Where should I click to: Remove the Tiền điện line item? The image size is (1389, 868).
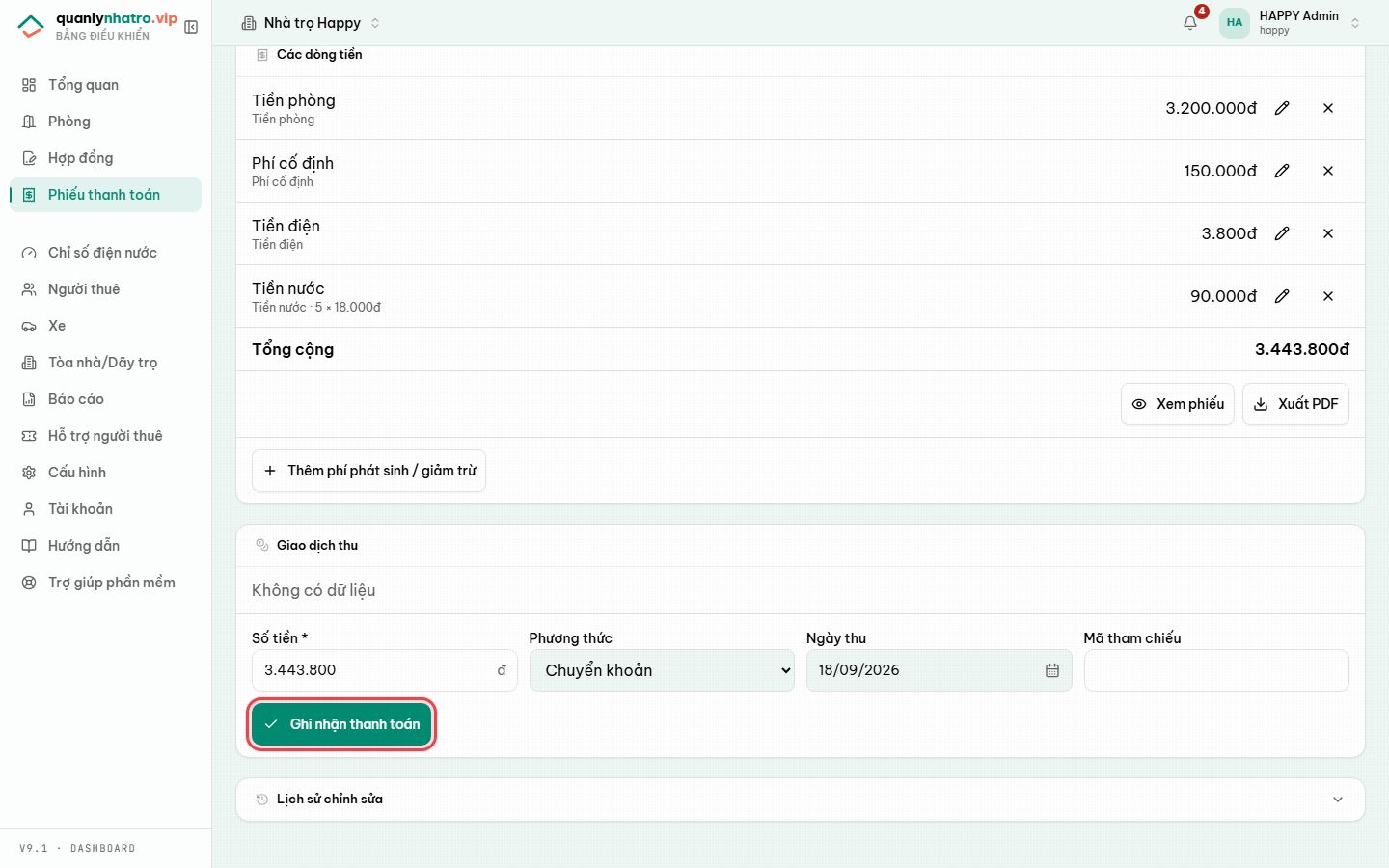pos(1328,233)
